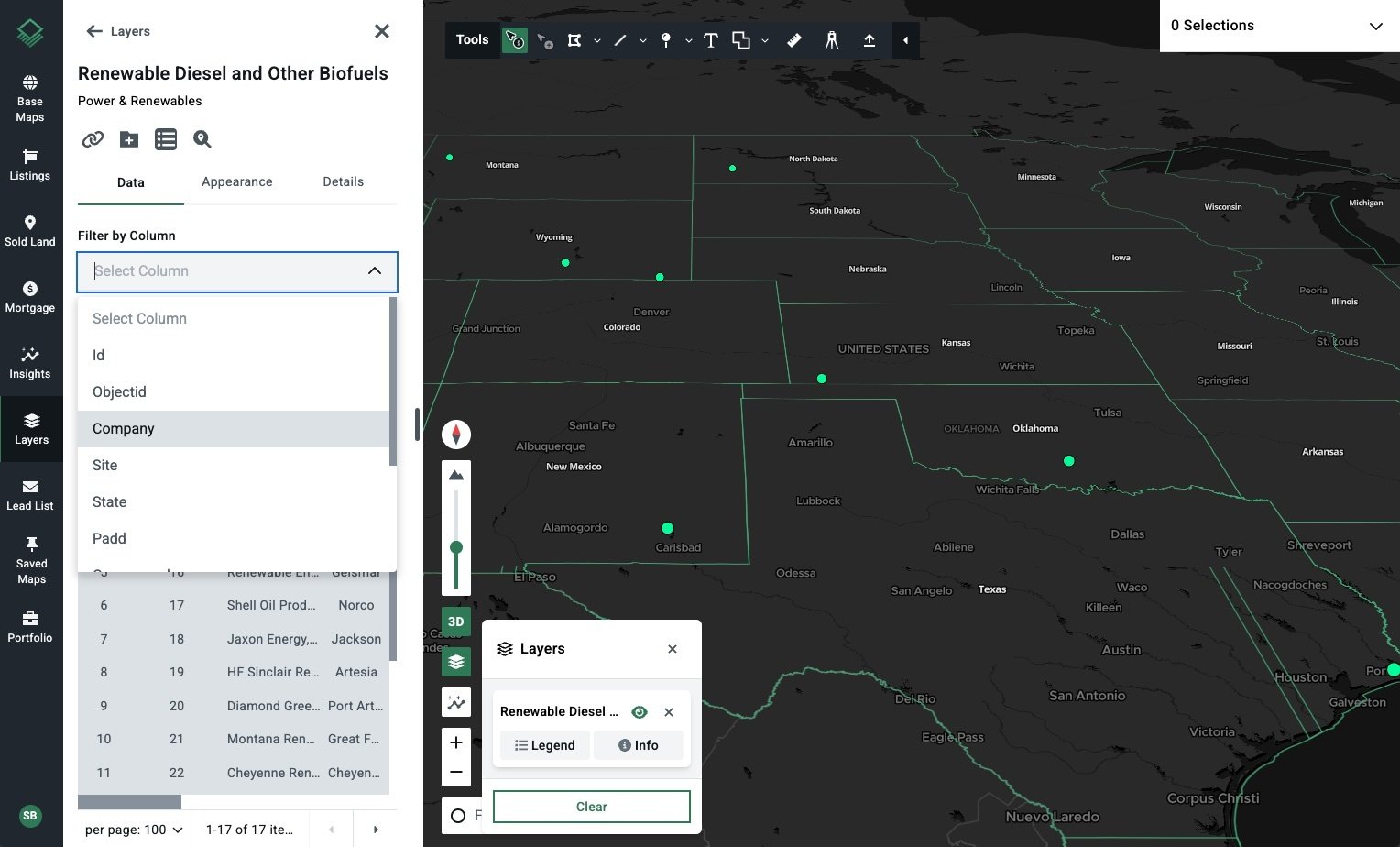The width and height of the screenshot is (1400, 847).
Task: Open the Insights sidebar section
Action: pyautogui.click(x=30, y=363)
